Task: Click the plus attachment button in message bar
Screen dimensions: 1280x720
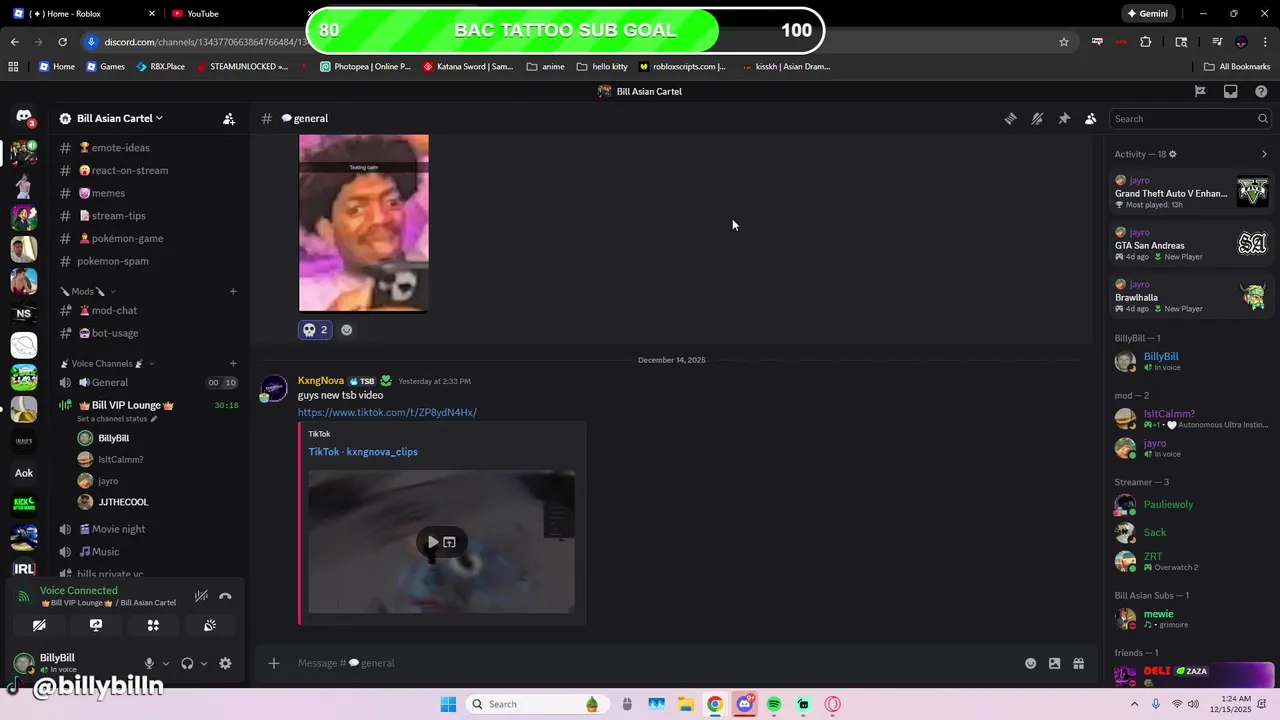Action: (x=274, y=663)
